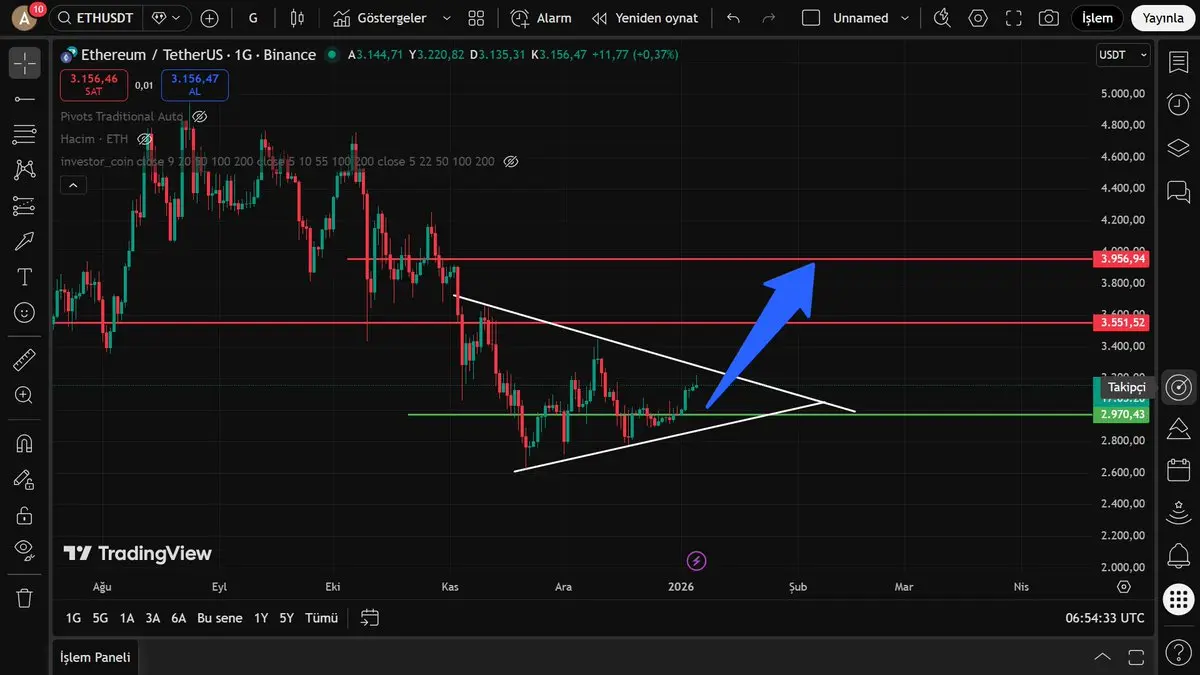1200x675 pixels.
Task: Delete drawings with trash icon
Action: click(x=24, y=597)
